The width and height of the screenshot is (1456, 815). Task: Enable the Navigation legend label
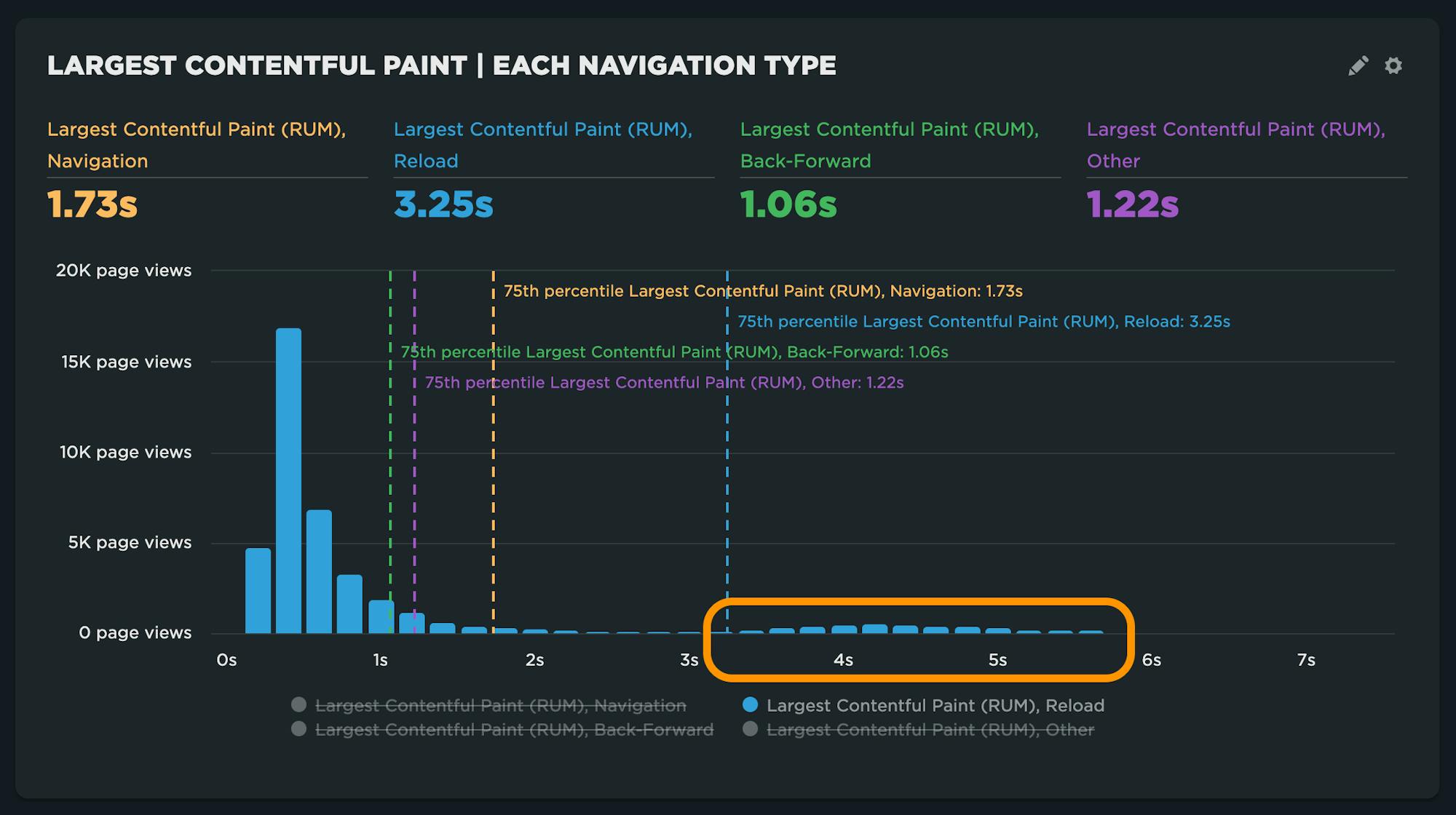click(x=500, y=705)
